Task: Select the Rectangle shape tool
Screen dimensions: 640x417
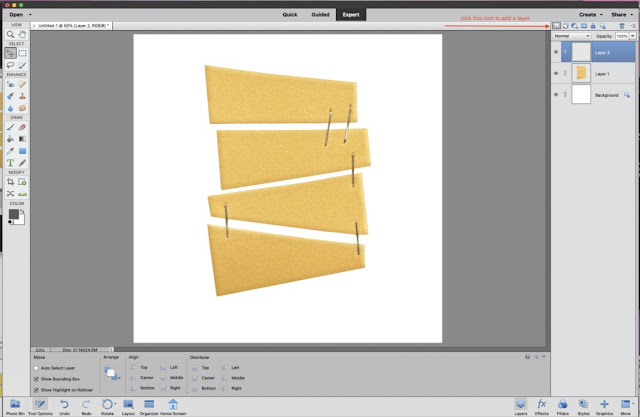Action: coord(22,151)
